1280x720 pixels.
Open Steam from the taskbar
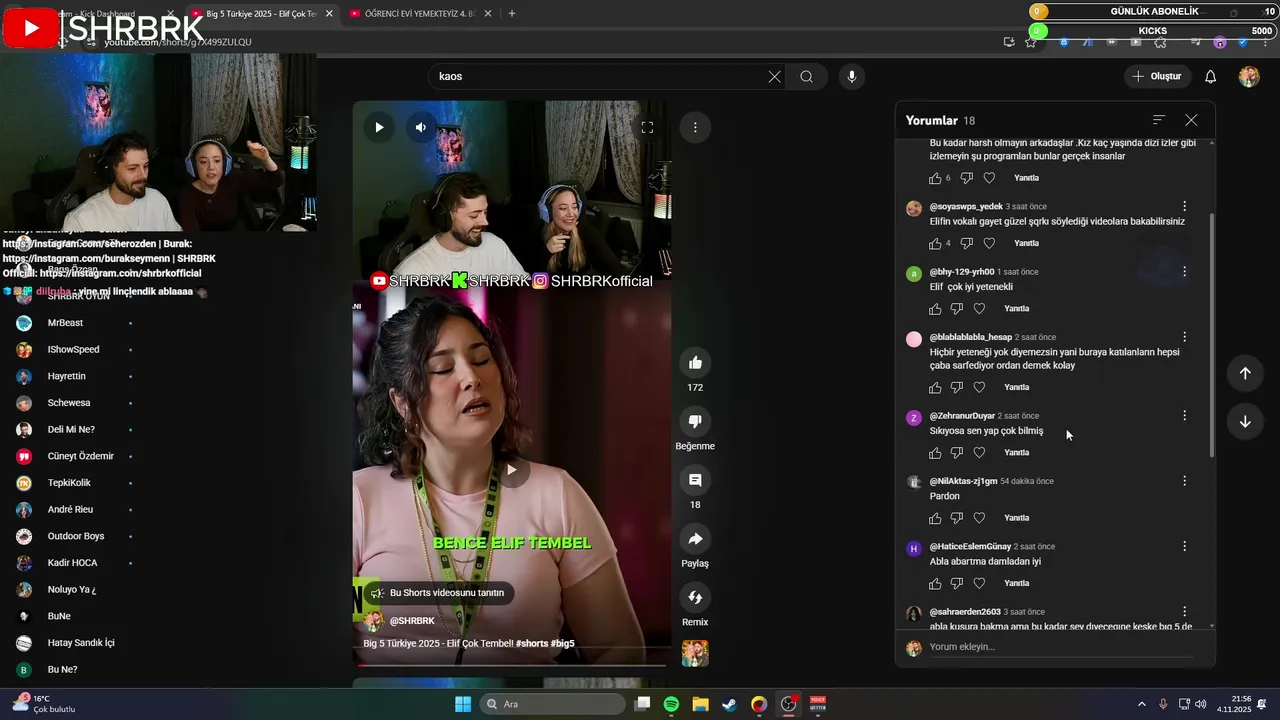729,704
